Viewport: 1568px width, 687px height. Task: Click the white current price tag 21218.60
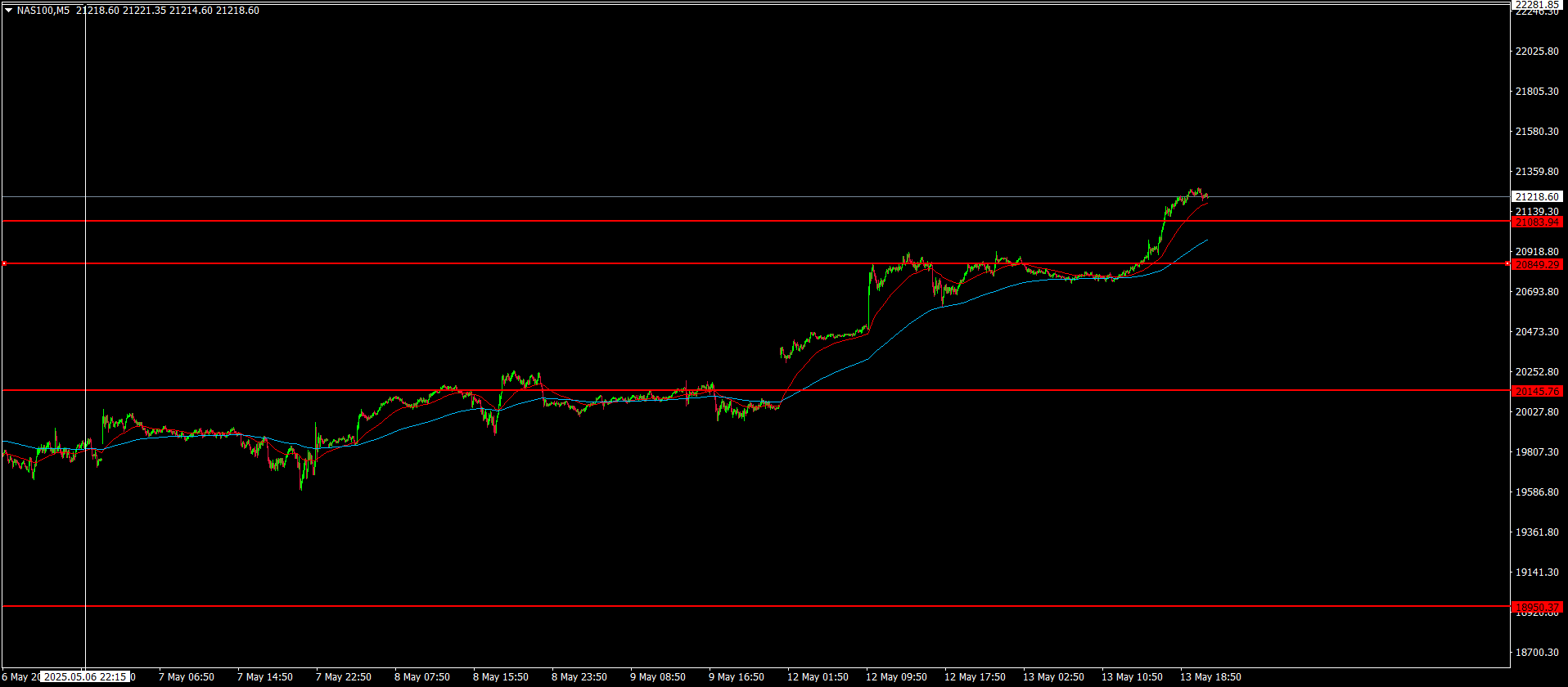coord(1537,197)
